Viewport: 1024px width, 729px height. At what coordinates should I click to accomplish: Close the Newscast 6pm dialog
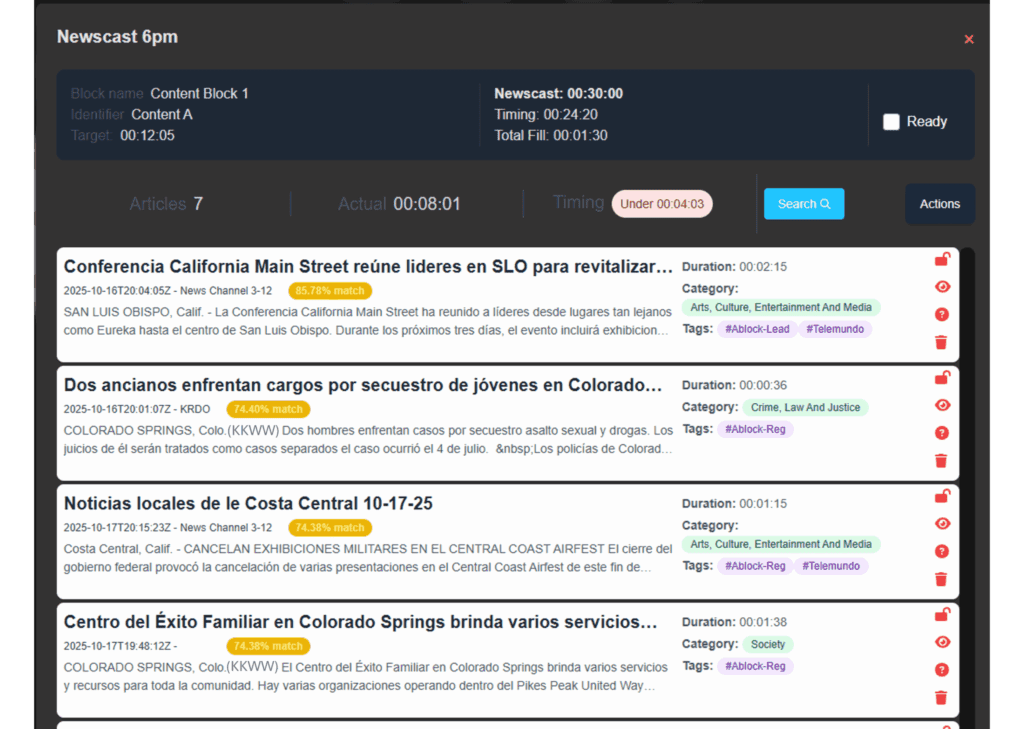click(x=968, y=39)
